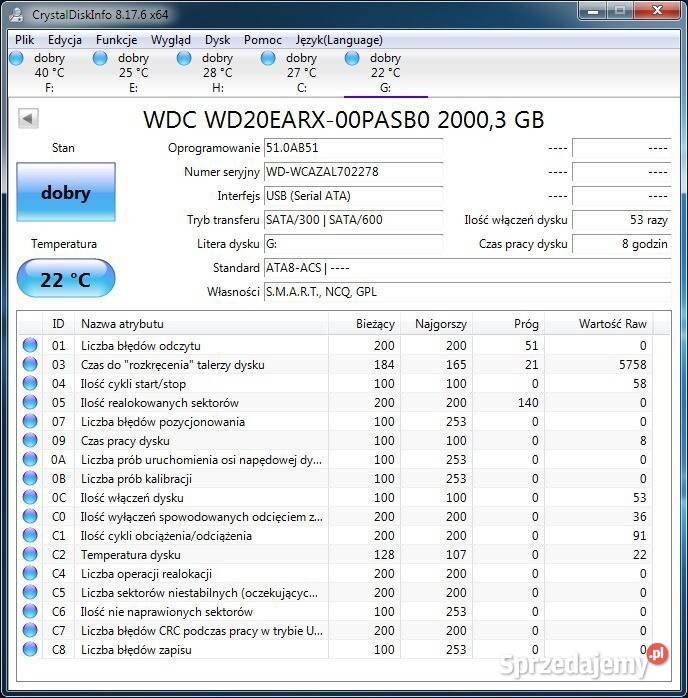Click raw value 5758 in spin-up row
This screenshot has height=698, width=688.
tap(632, 365)
